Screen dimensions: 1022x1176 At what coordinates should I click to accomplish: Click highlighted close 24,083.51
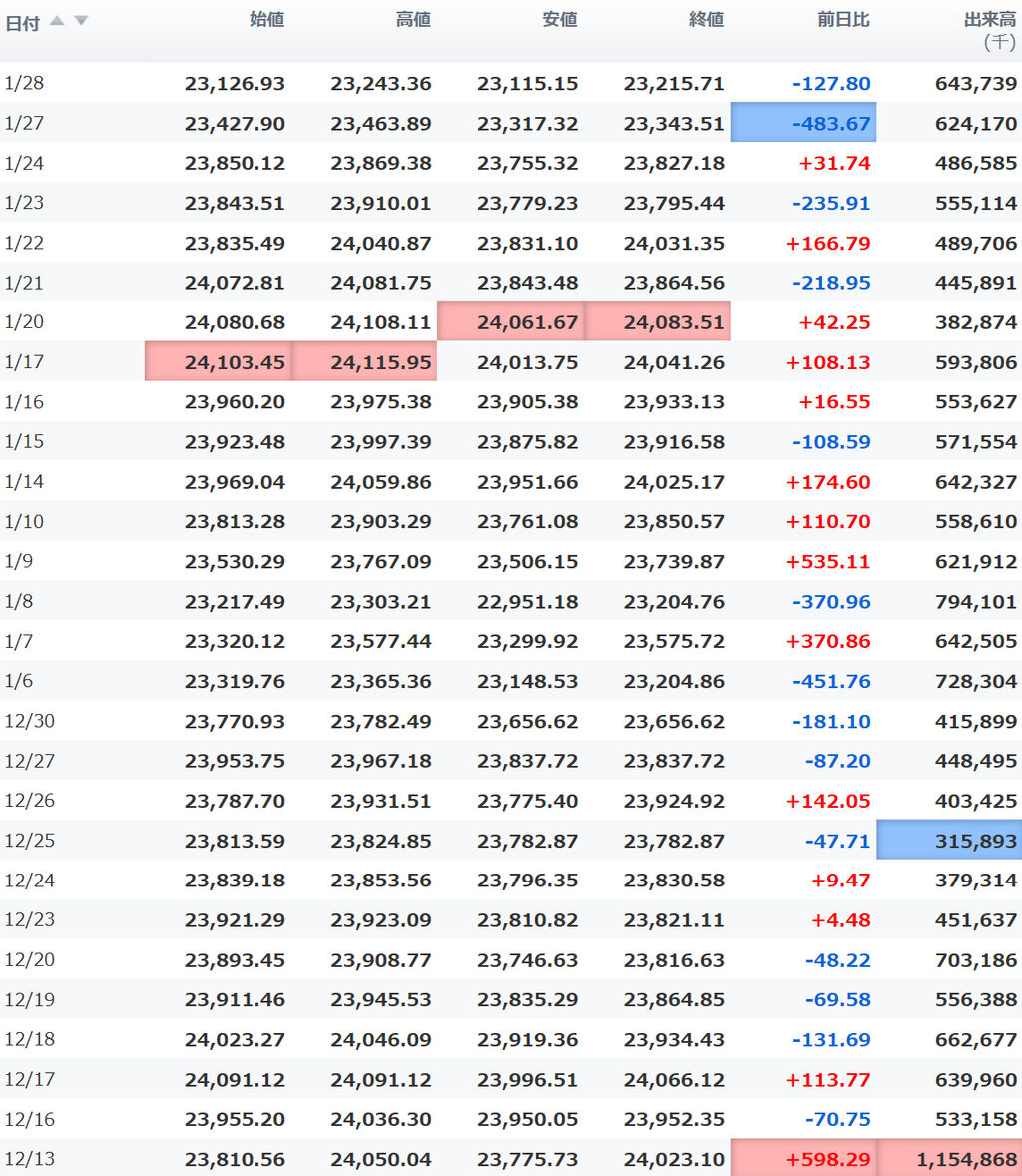(657, 321)
